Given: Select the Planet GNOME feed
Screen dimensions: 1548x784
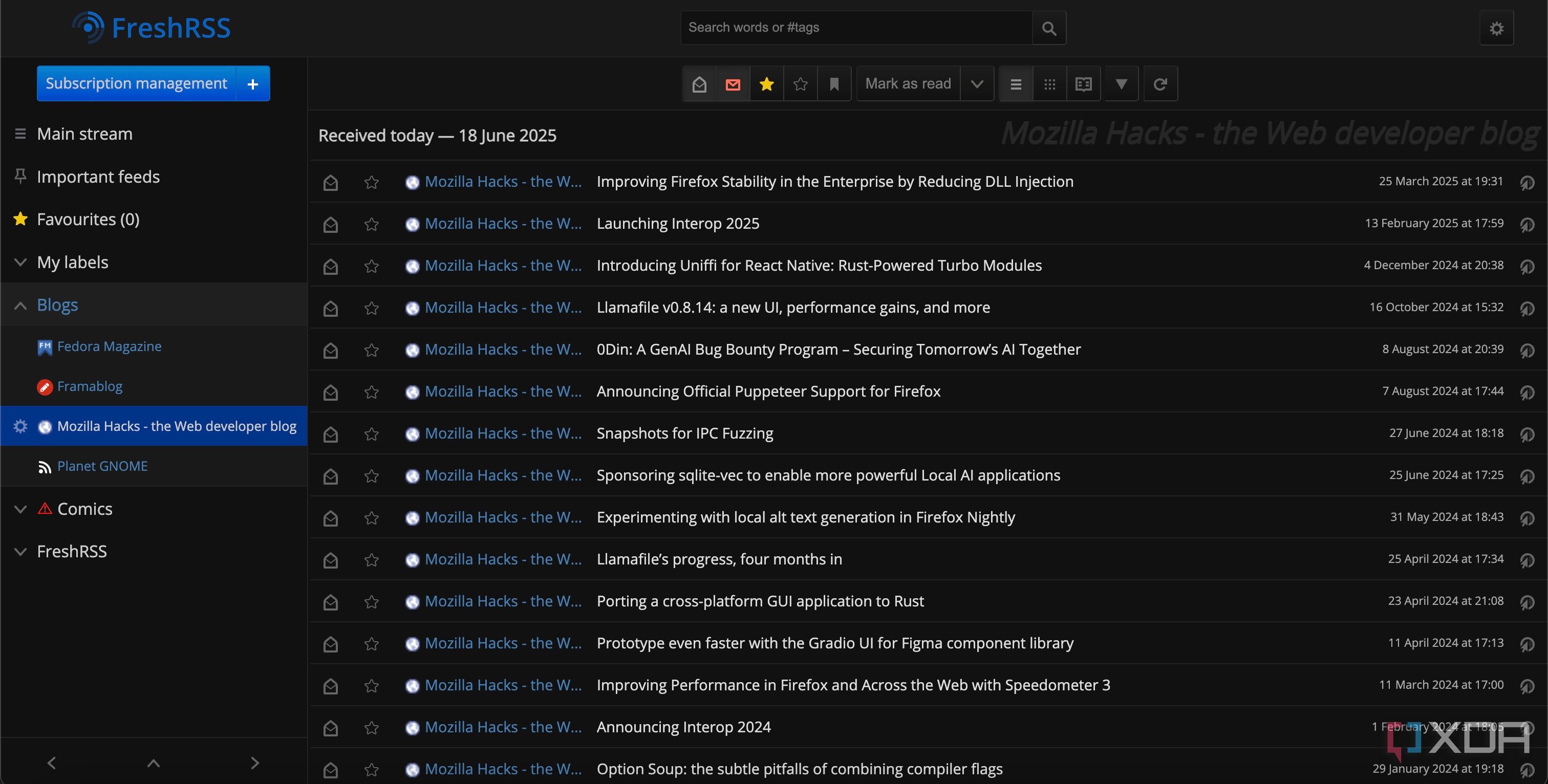Looking at the screenshot, I should 102,466.
